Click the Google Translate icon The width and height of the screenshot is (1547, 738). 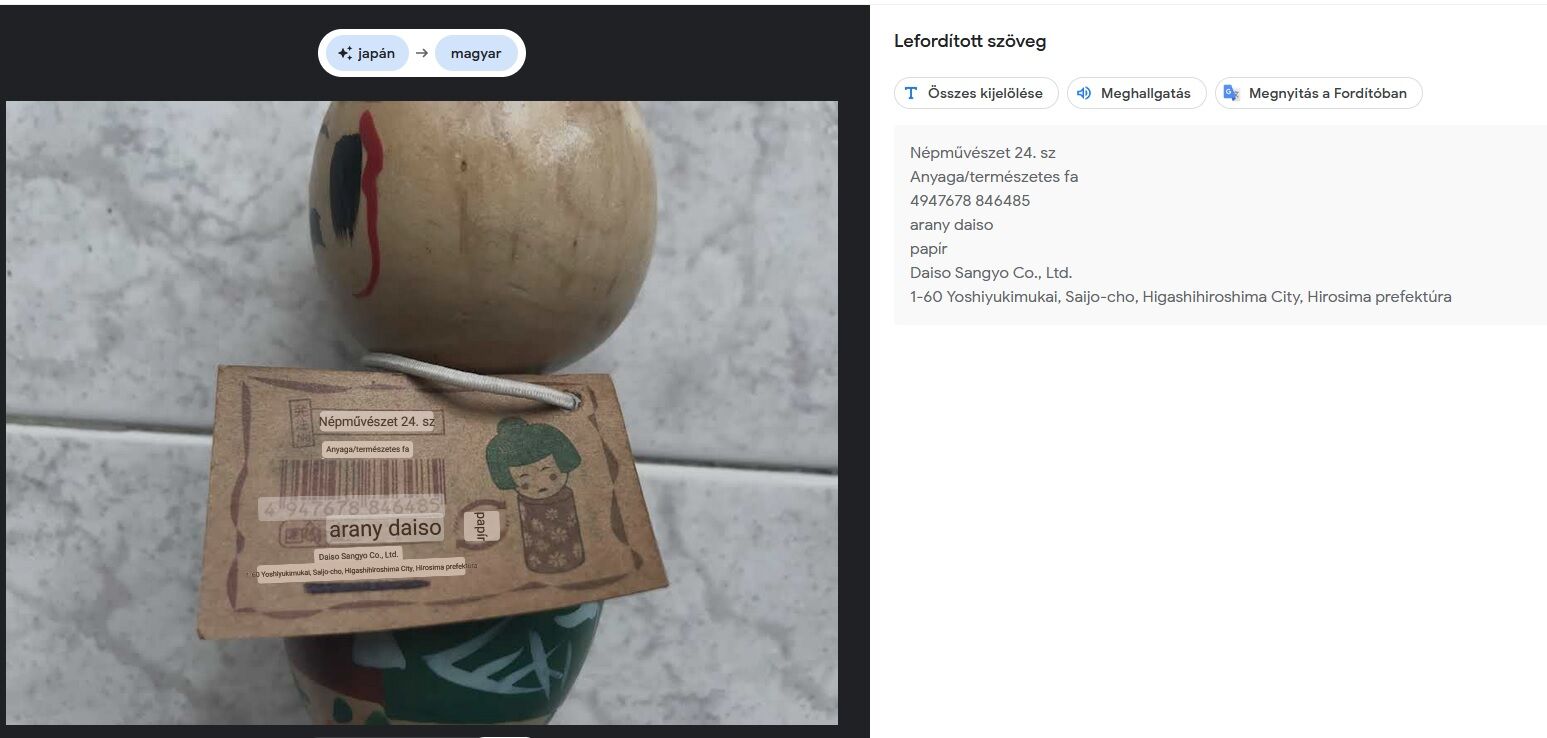click(1232, 93)
